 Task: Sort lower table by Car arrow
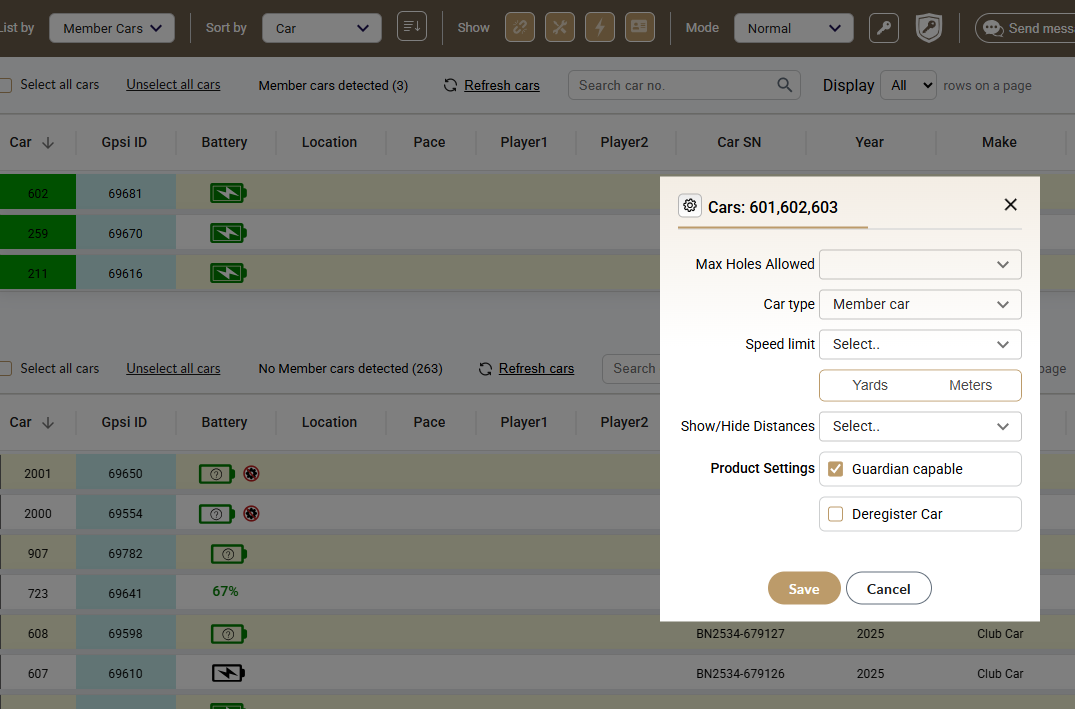pos(48,422)
